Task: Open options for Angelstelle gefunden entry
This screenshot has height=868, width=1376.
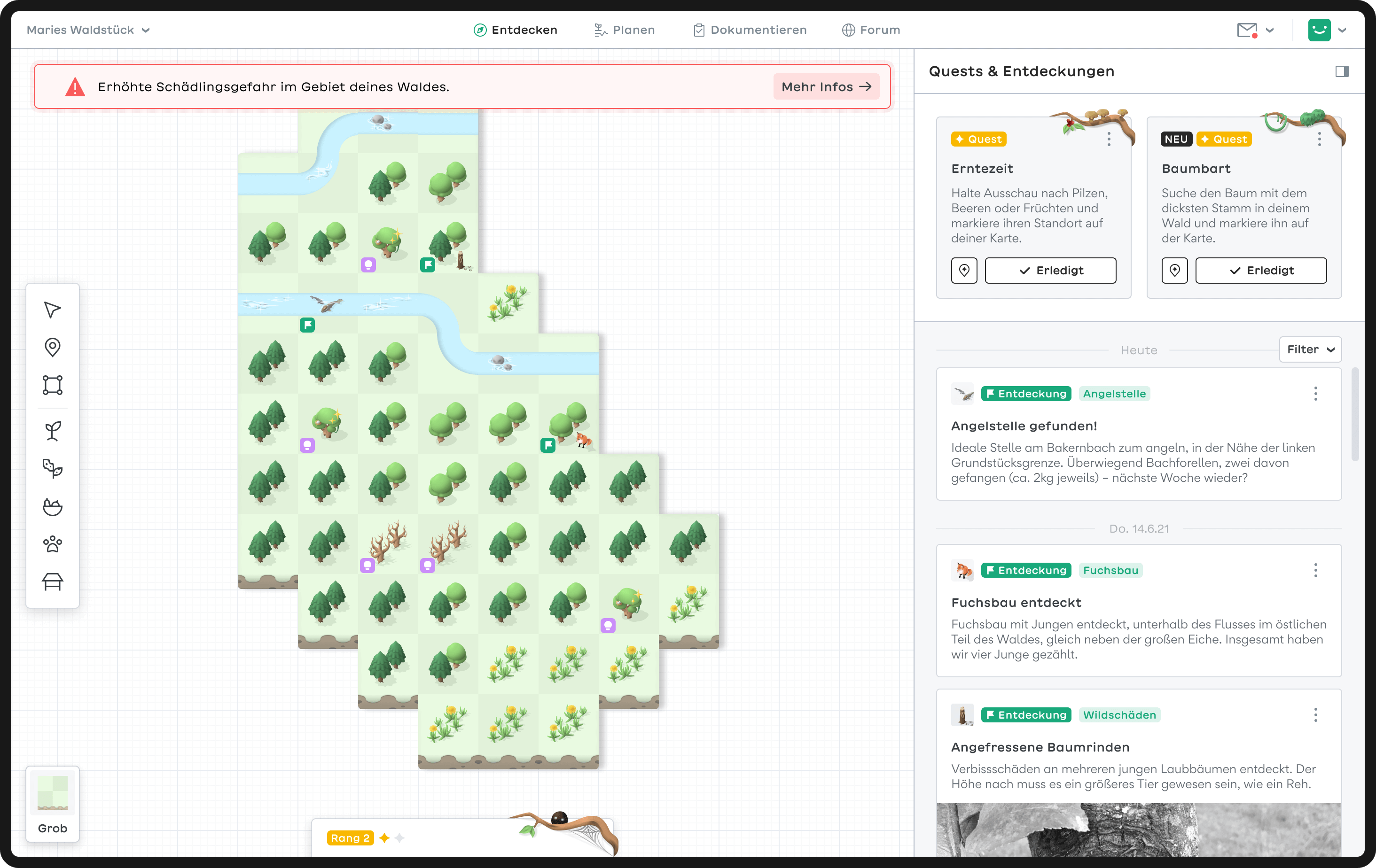Action: click(x=1315, y=394)
